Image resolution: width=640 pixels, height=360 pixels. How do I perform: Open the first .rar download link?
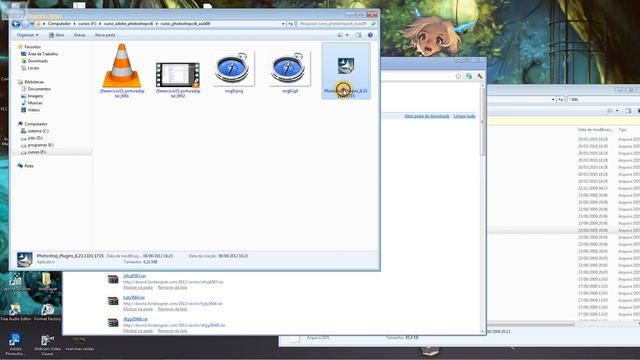pos(134,276)
